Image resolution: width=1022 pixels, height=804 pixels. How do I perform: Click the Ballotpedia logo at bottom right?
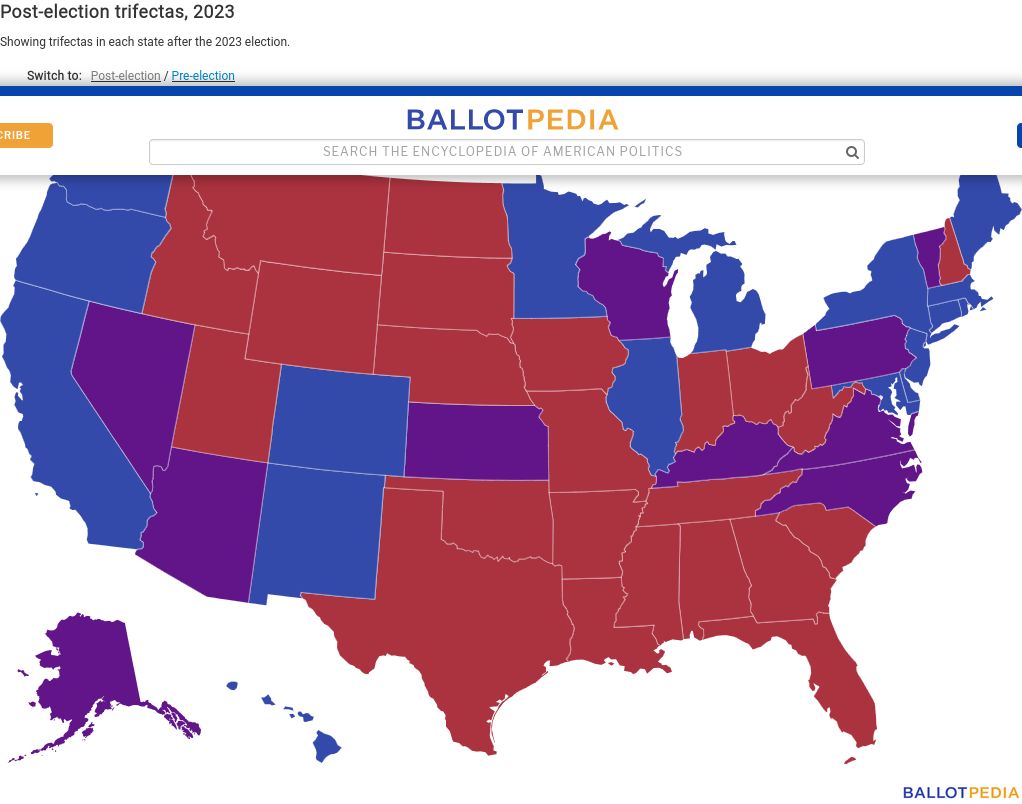pyautogui.click(x=958, y=792)
